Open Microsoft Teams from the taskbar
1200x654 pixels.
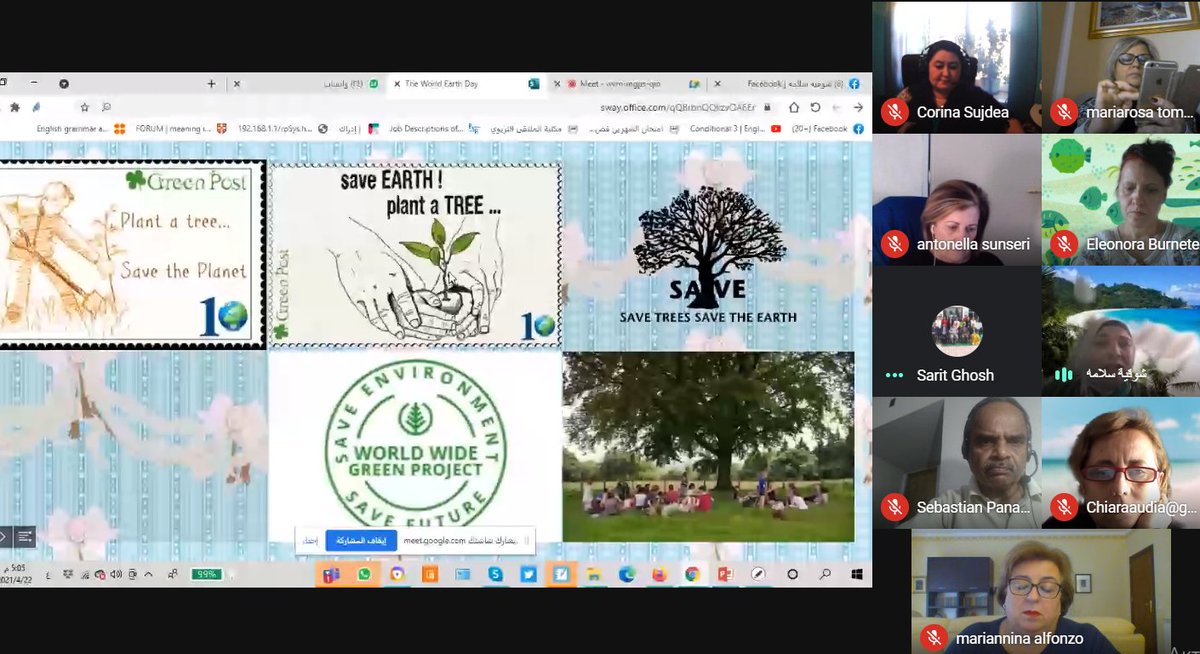point(330,574)
